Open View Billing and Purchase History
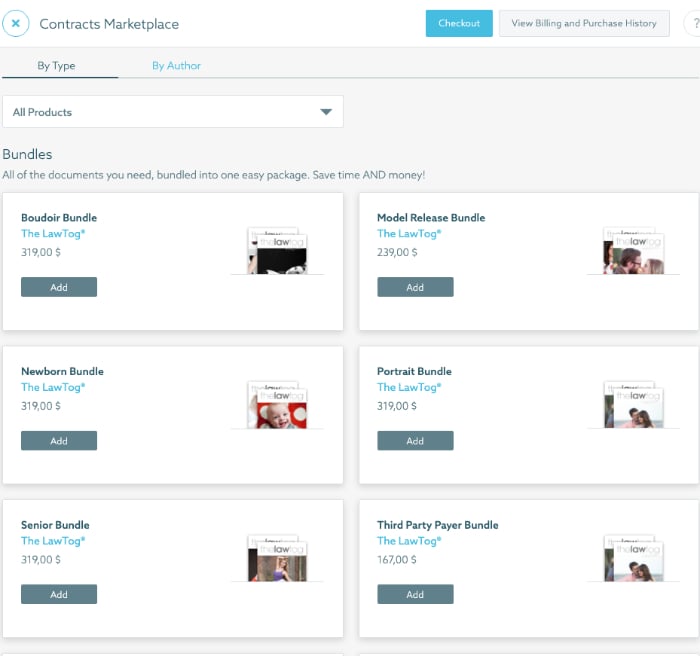This screenshot has height=656, width=700. click(x=584, y=23)
